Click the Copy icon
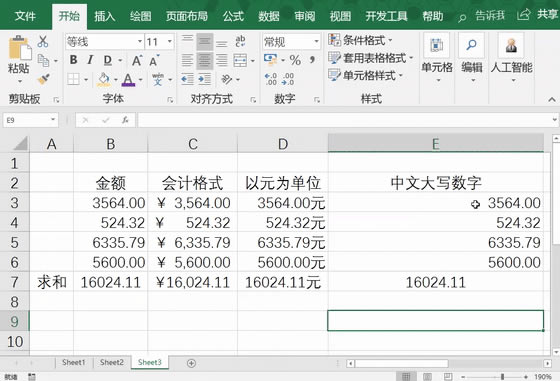 point(44,60)
